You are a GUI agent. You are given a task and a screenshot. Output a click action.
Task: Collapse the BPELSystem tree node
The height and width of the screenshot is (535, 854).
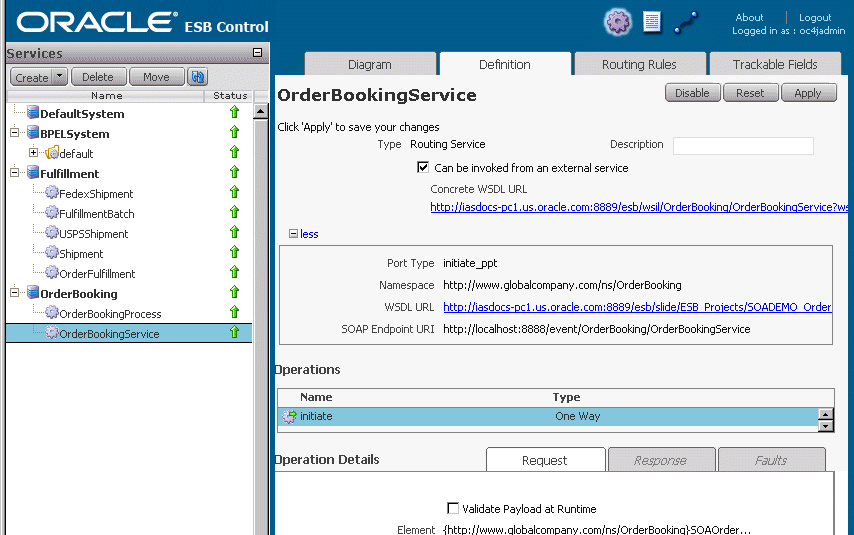pyautogui.click(x=15, y=132)
